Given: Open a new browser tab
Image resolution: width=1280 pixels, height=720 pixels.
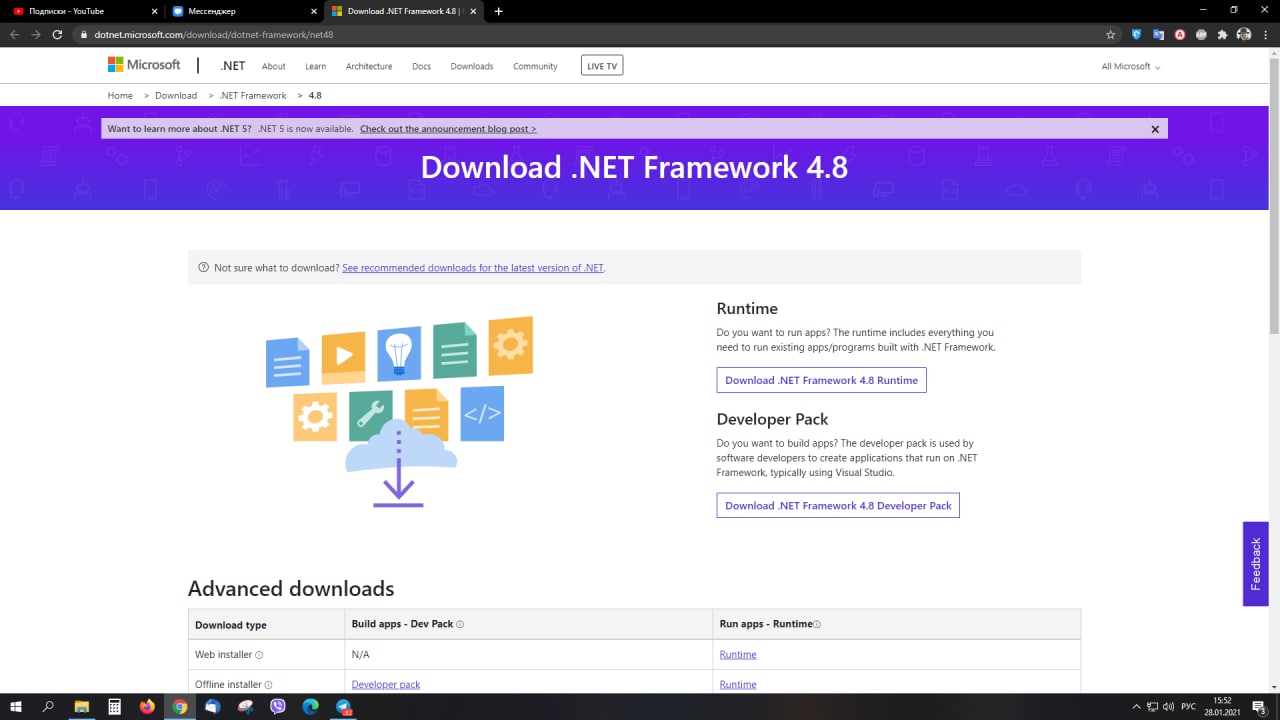Looking at the screenshot, I should tap(498, 11).
